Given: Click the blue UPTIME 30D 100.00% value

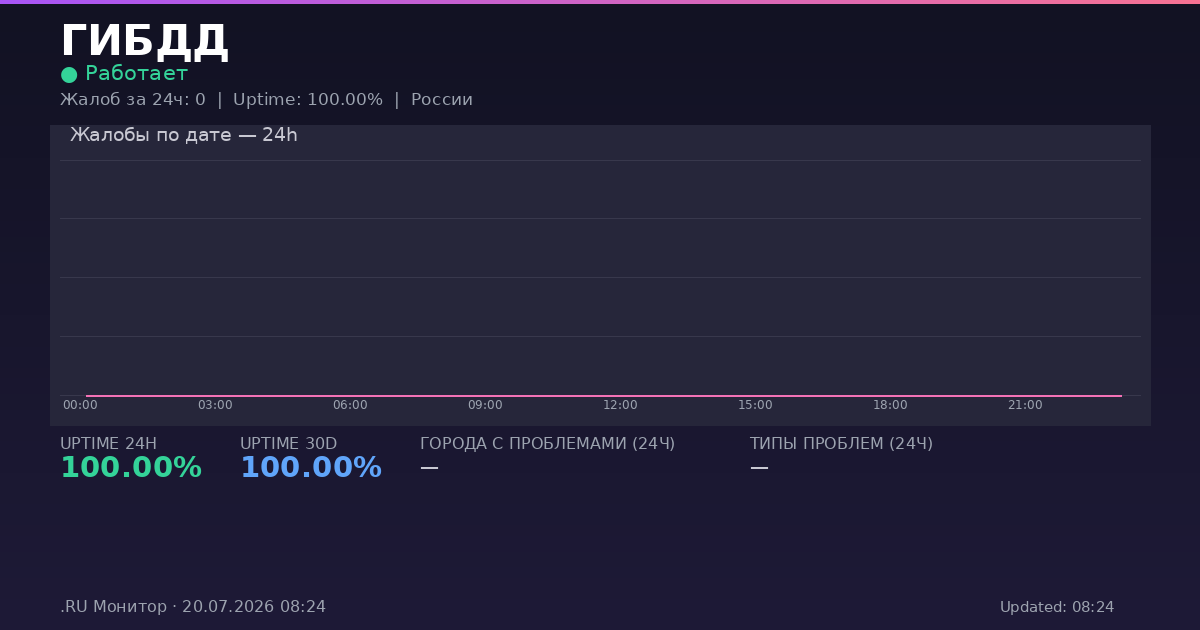Looking at the screenshot, I should [311, 468].
